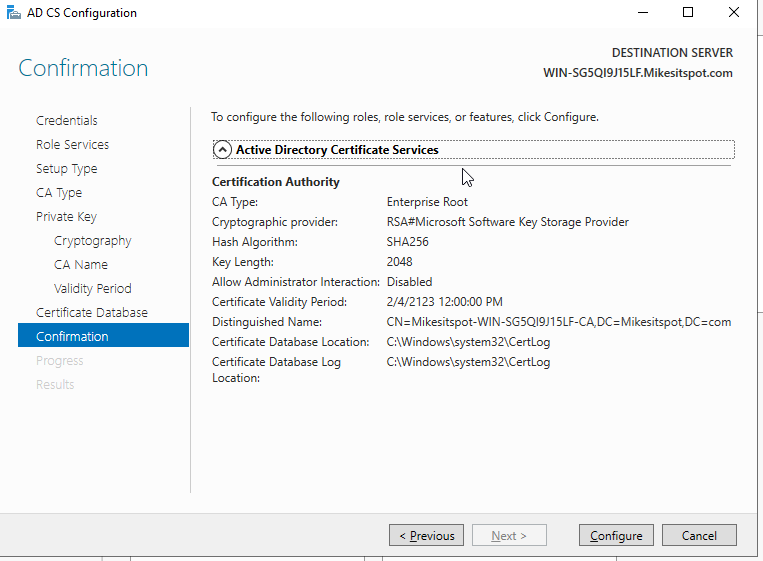Click the AD CS Configuration title bar icon

coord(14,12)
